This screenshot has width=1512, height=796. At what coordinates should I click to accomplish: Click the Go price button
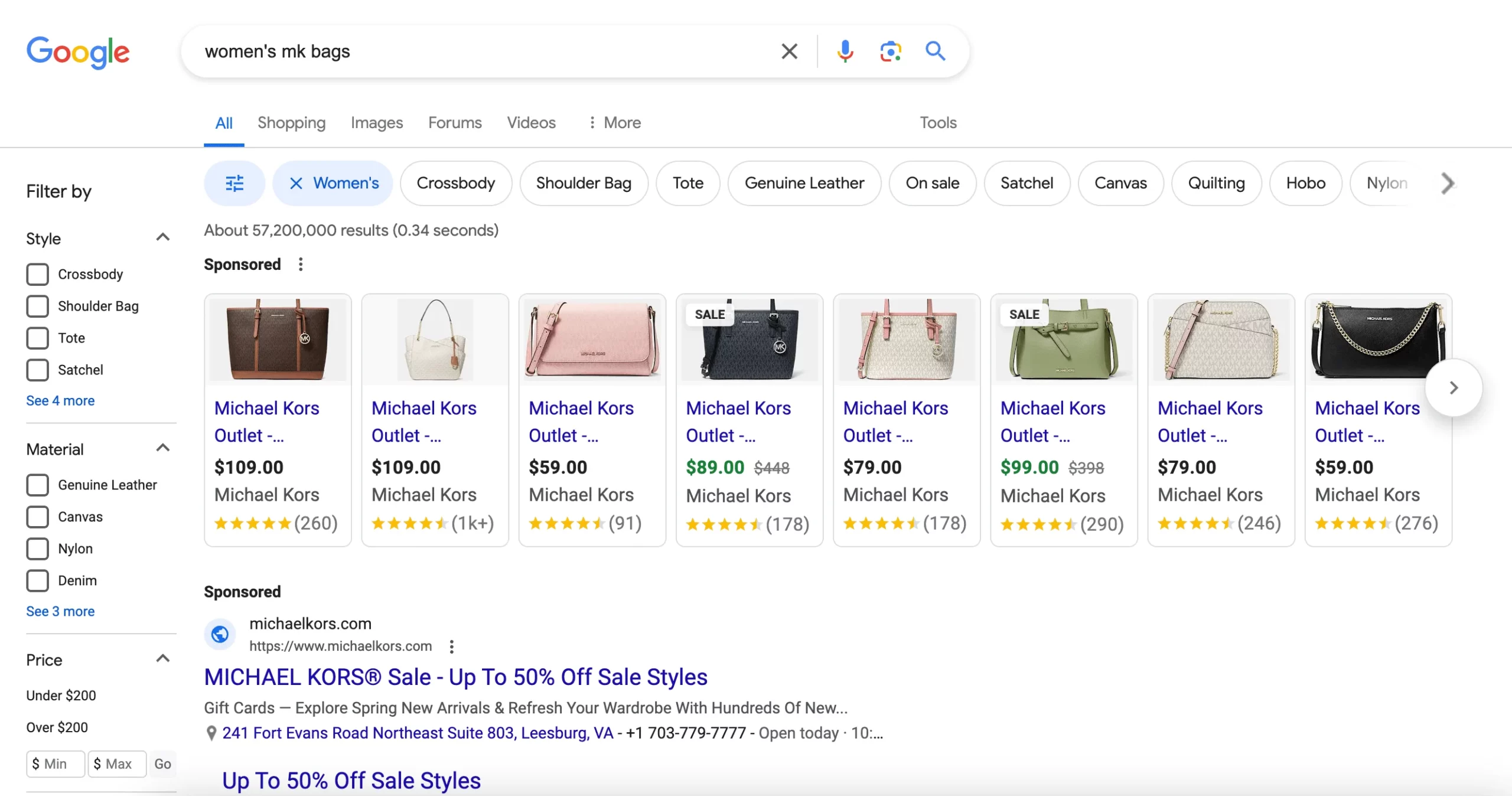(162, 764)
